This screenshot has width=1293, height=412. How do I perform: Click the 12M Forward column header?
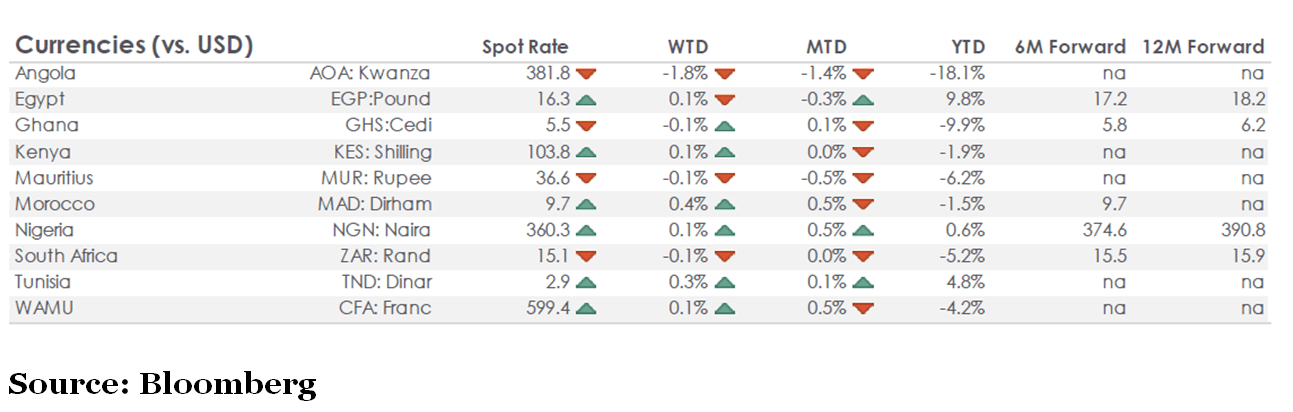point(1203,47)
